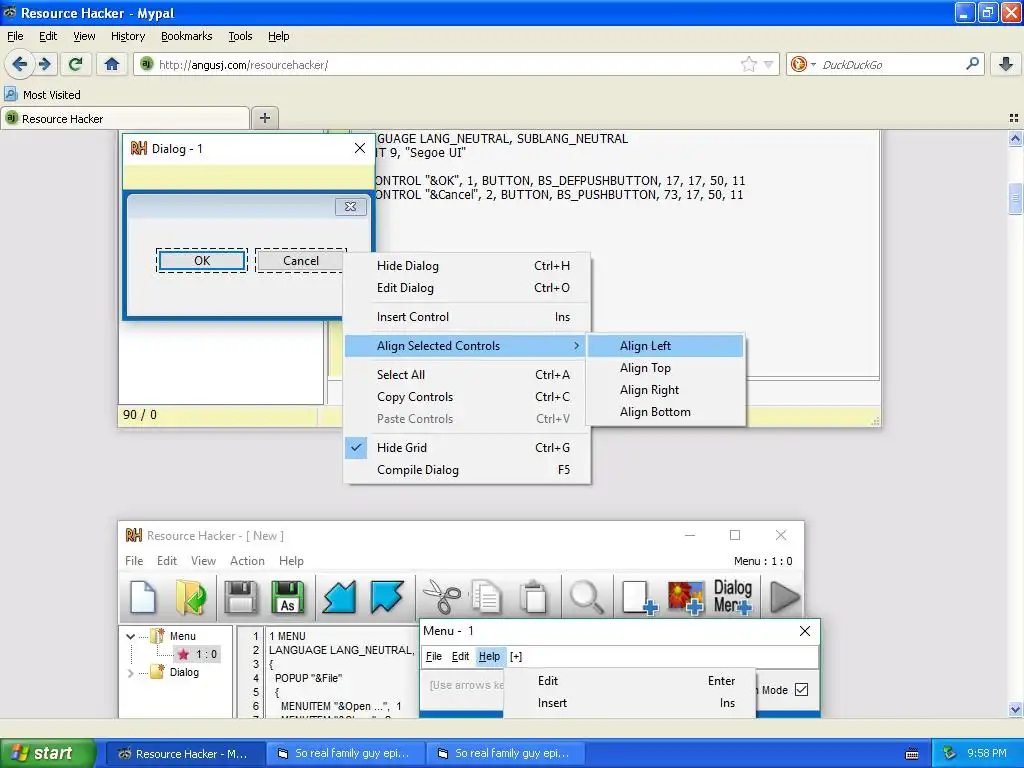The image size is (1024, 768).
Task: Choose Align Left from the submenu
Action: pos(665,345)
